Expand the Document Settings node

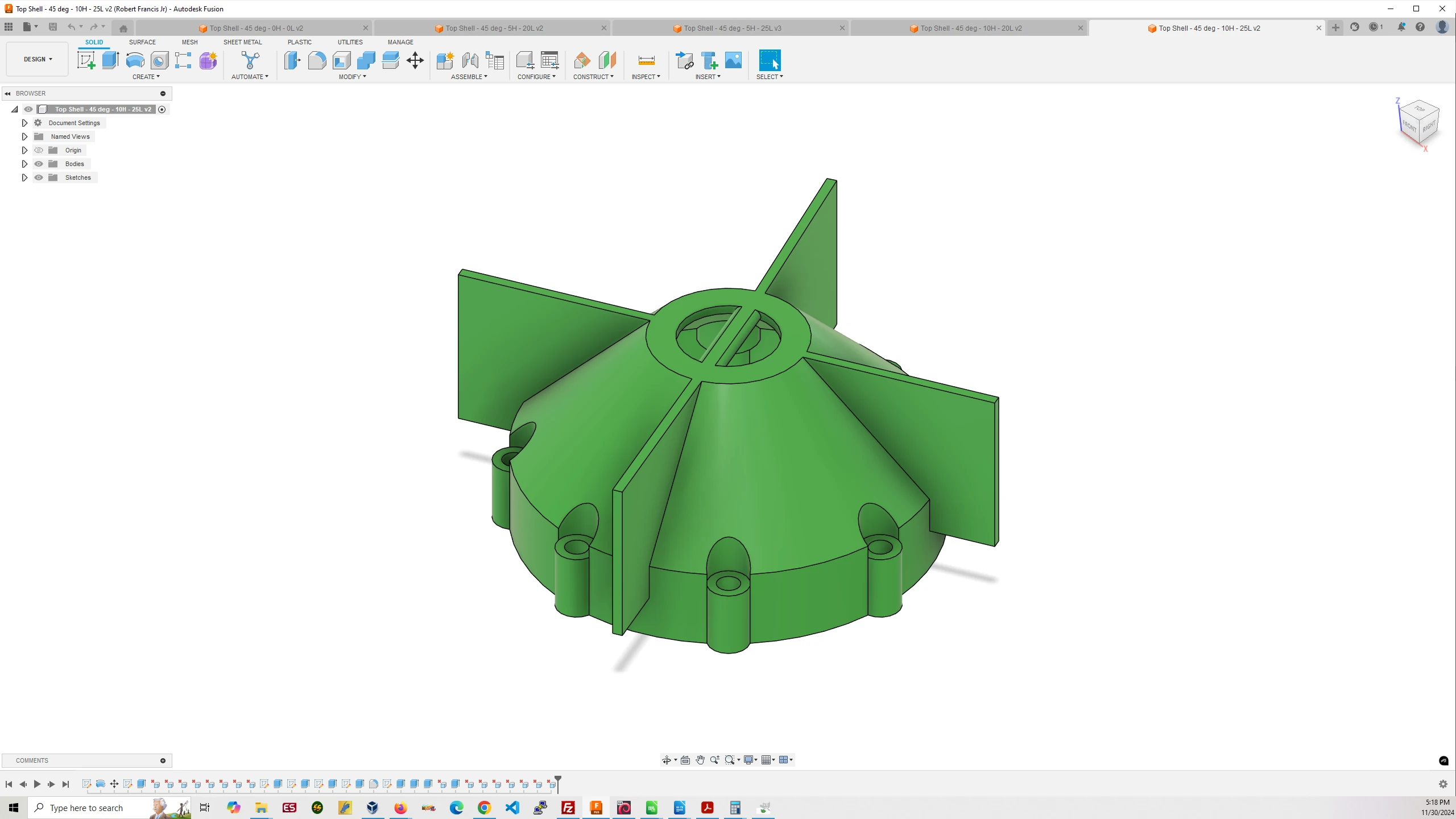[x=24, y=123]
